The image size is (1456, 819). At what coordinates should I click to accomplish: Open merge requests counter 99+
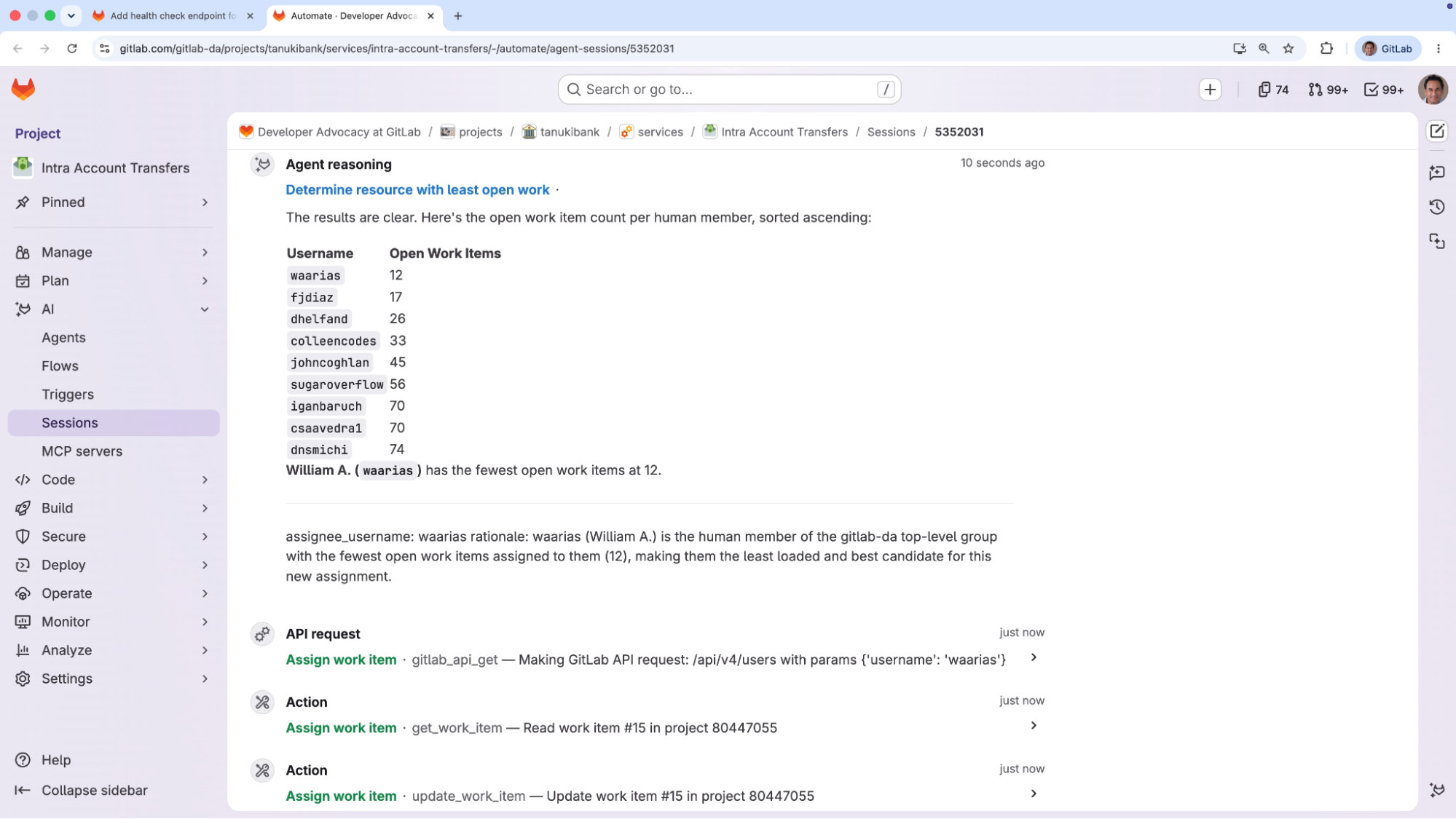pyautogui.click(x=1328, y=90)
